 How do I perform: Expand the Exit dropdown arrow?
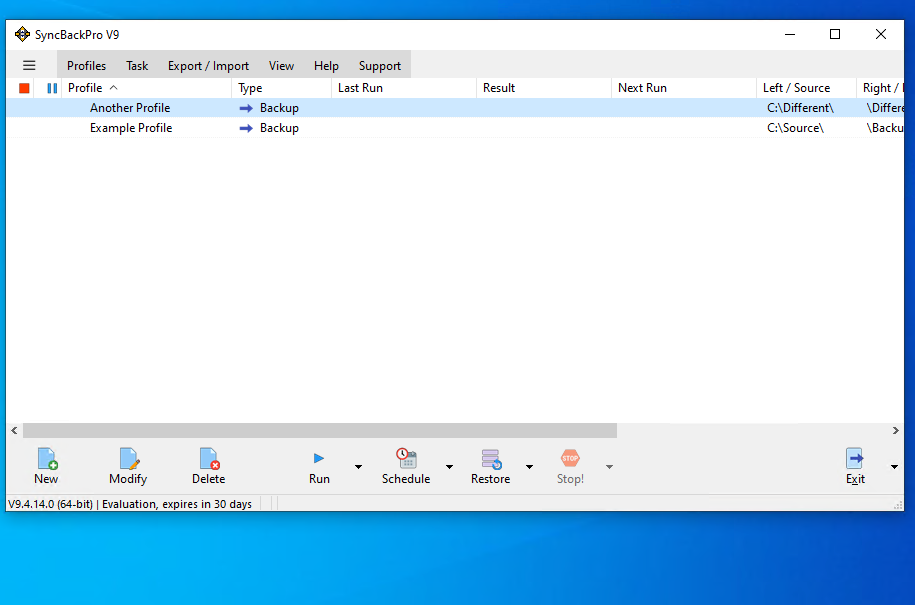pos(894,467)
